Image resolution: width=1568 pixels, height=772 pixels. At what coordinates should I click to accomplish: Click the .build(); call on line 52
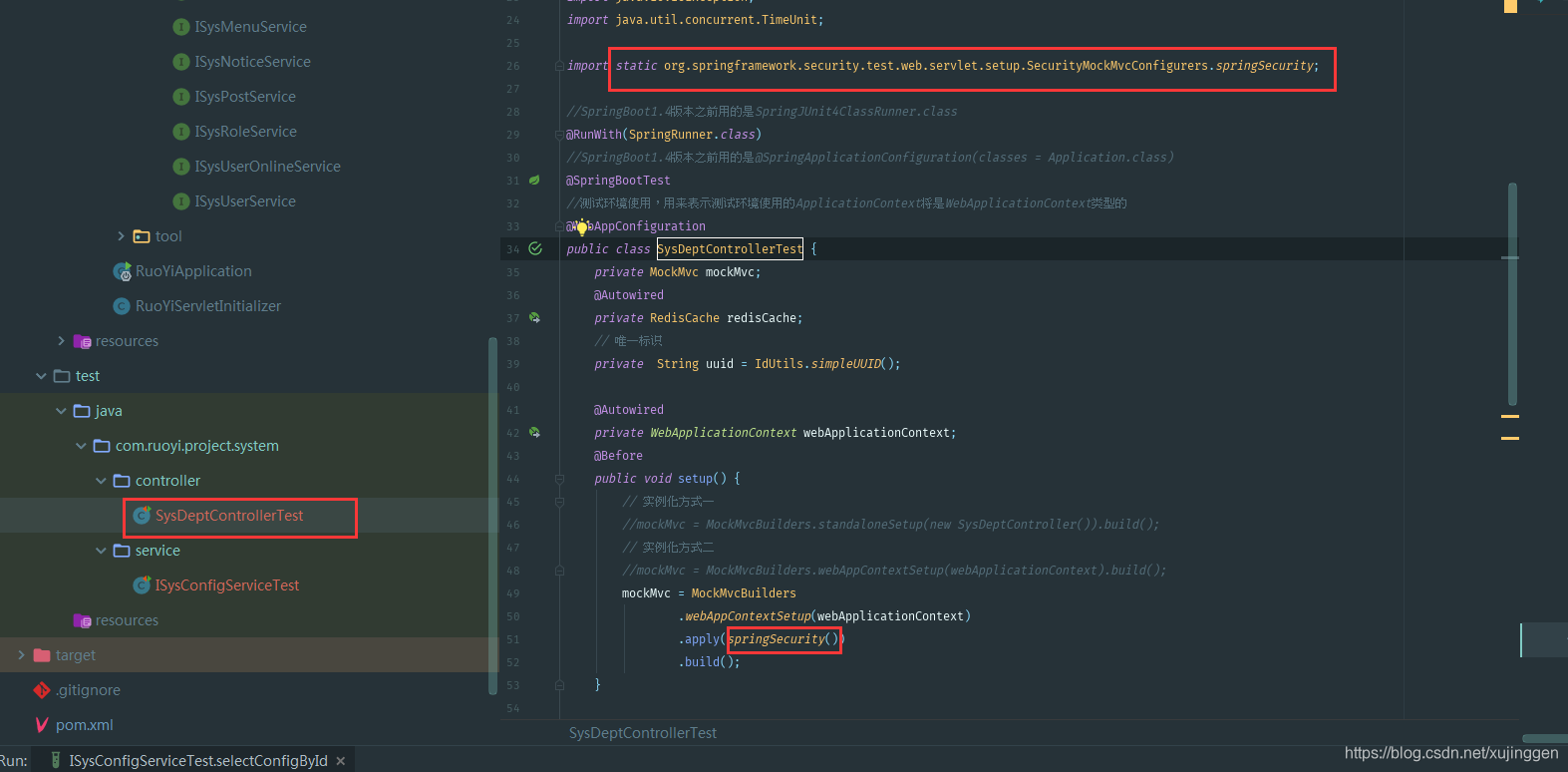(710, 662)
